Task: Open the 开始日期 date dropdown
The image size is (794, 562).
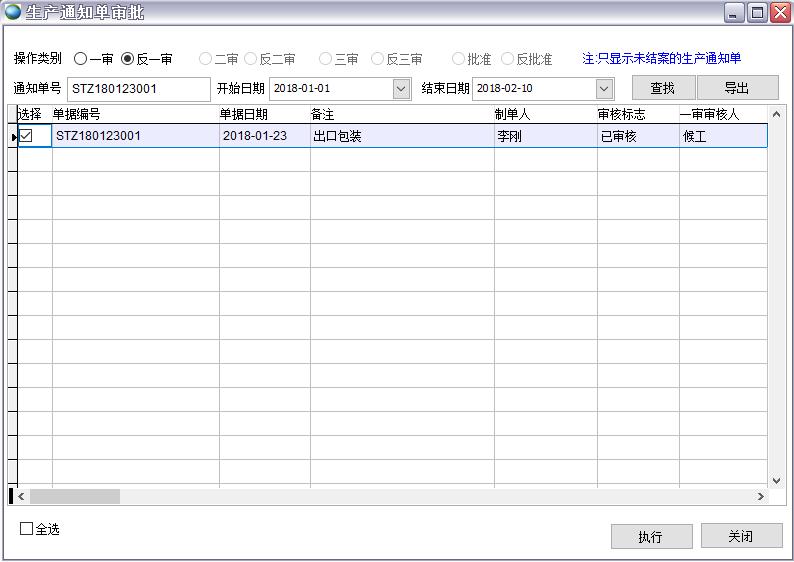Action: coord(401,89)
